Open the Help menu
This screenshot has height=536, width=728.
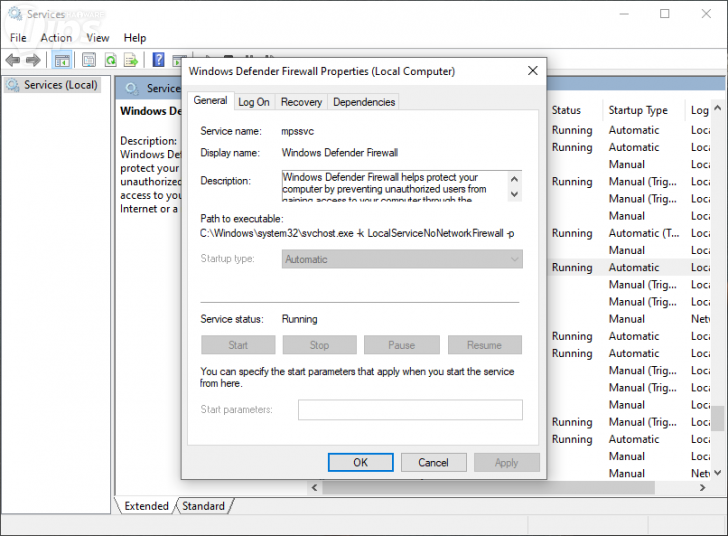(135, 38)
